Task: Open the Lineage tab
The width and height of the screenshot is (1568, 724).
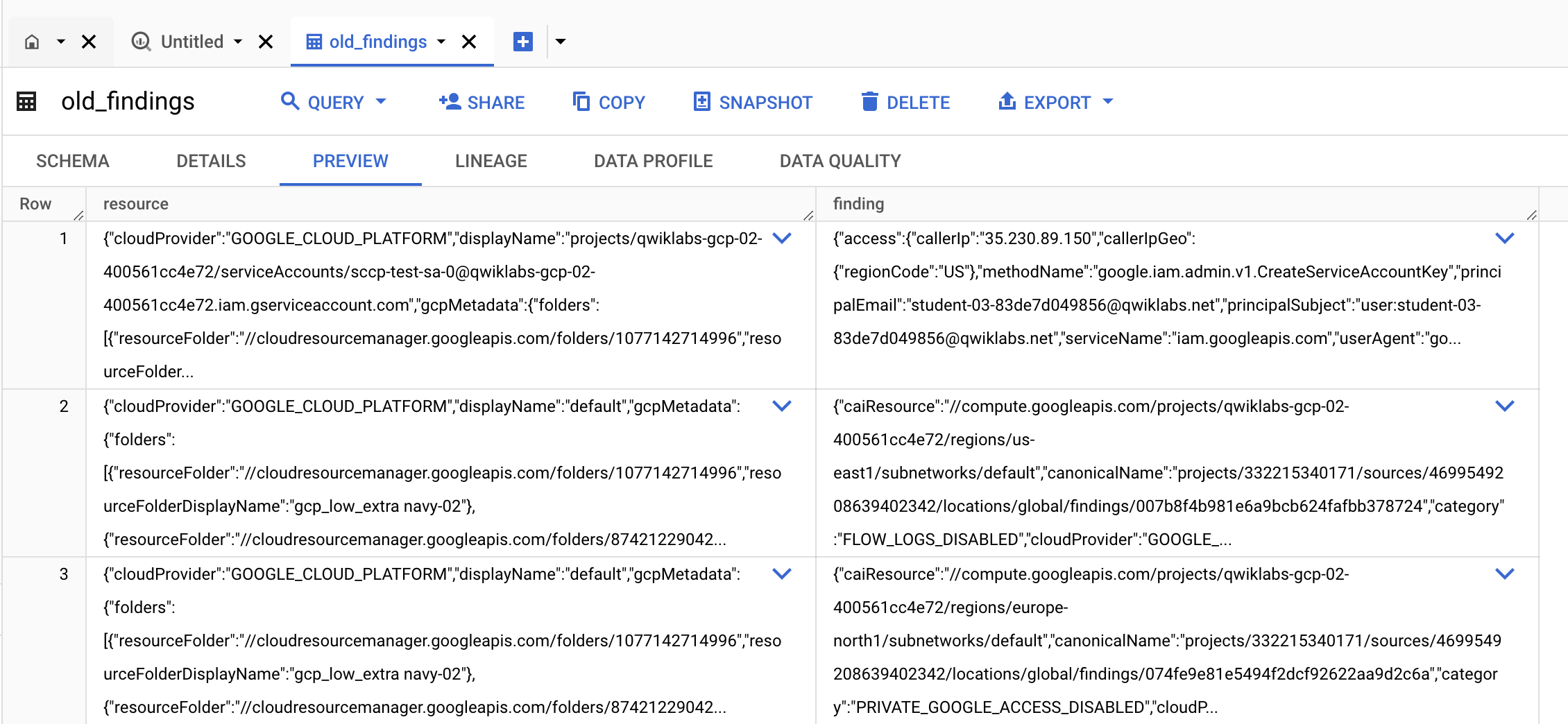Action: click(491, 161)
